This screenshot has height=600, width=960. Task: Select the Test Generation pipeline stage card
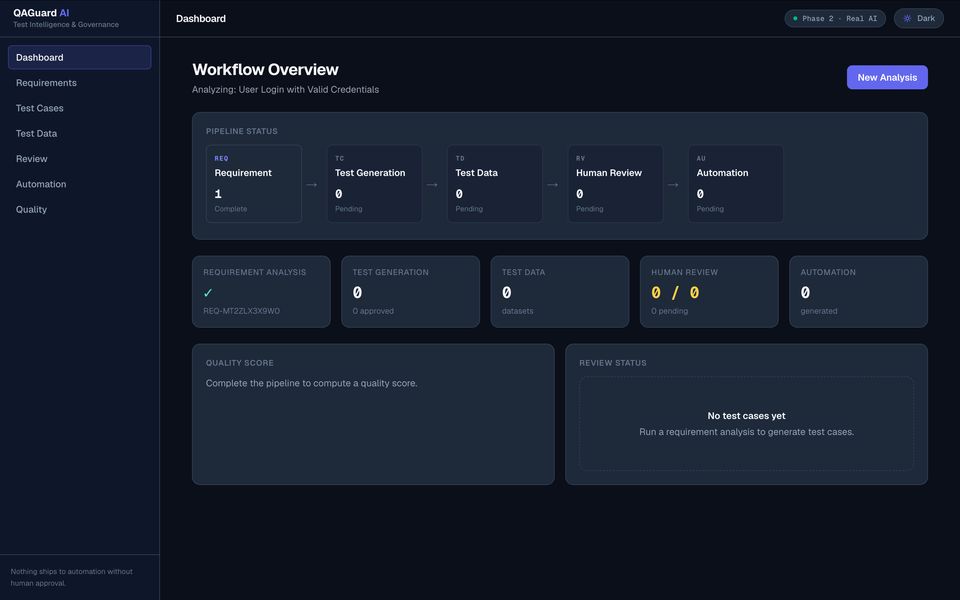[x=374, y=184]
